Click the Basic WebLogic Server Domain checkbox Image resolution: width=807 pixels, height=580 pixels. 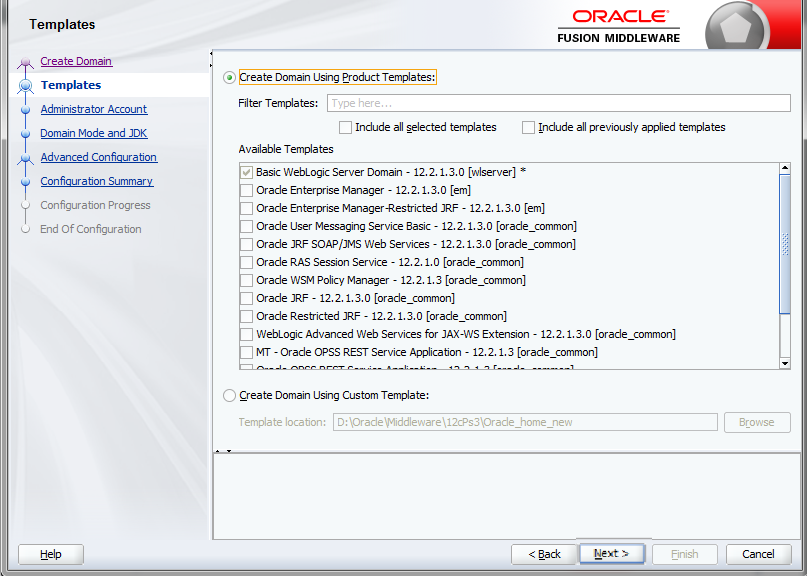[247, 172]
